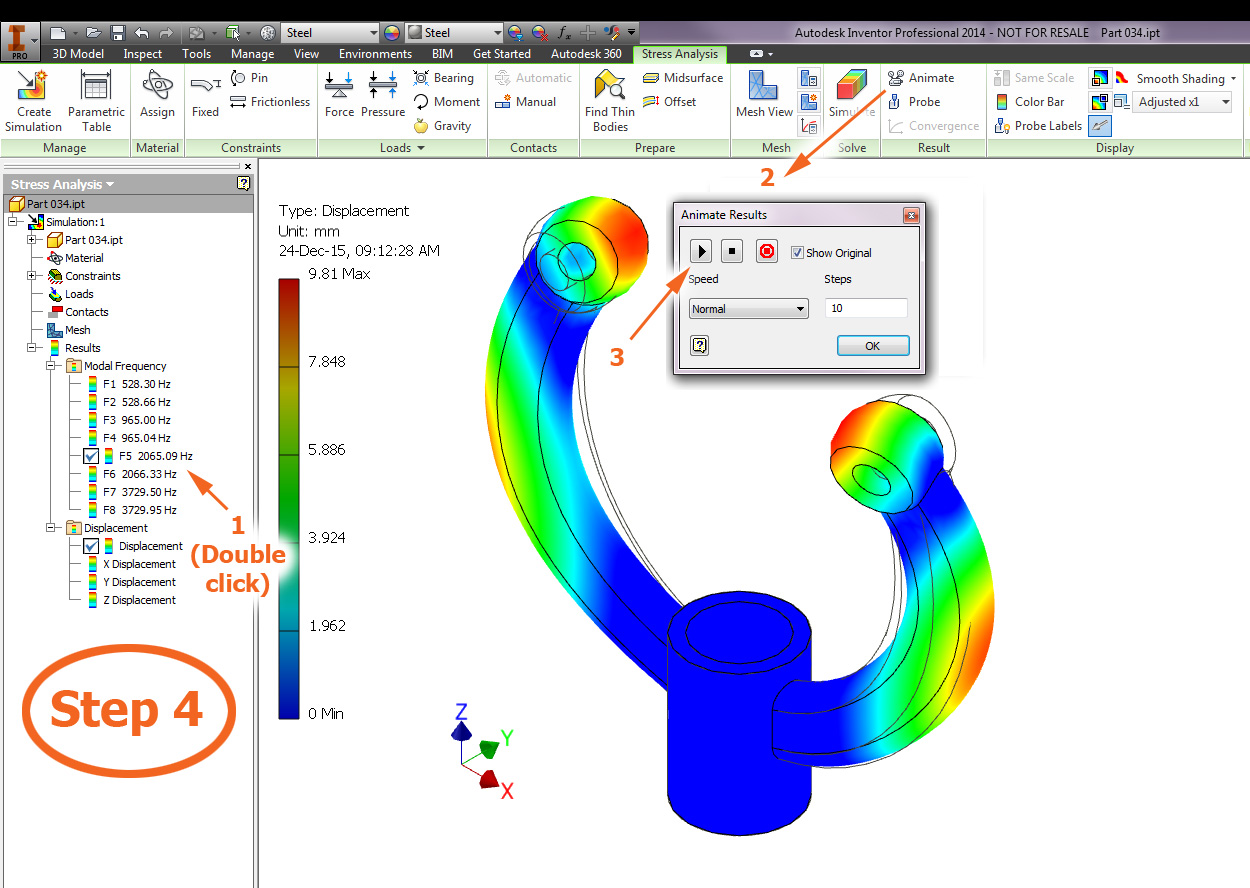Click OK in Animate Results dialog

(873, 346)
